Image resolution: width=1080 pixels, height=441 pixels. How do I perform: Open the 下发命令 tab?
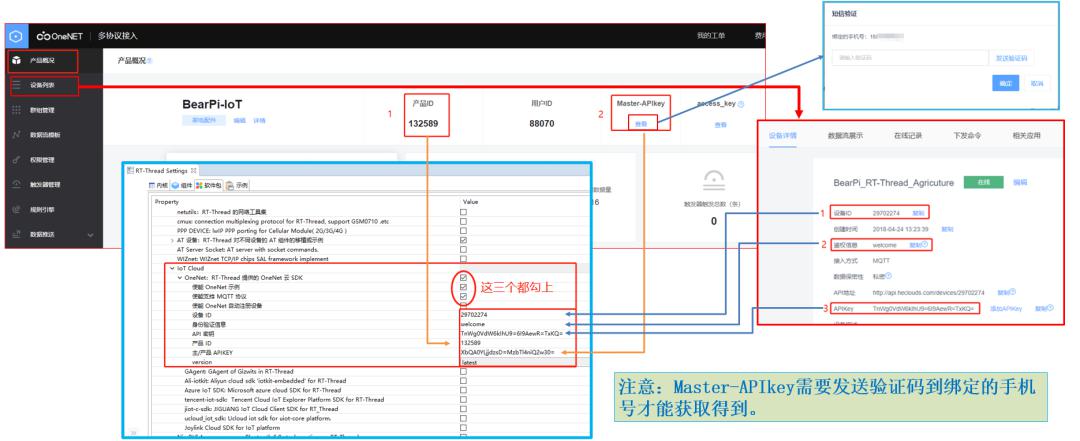coord(967,136)
